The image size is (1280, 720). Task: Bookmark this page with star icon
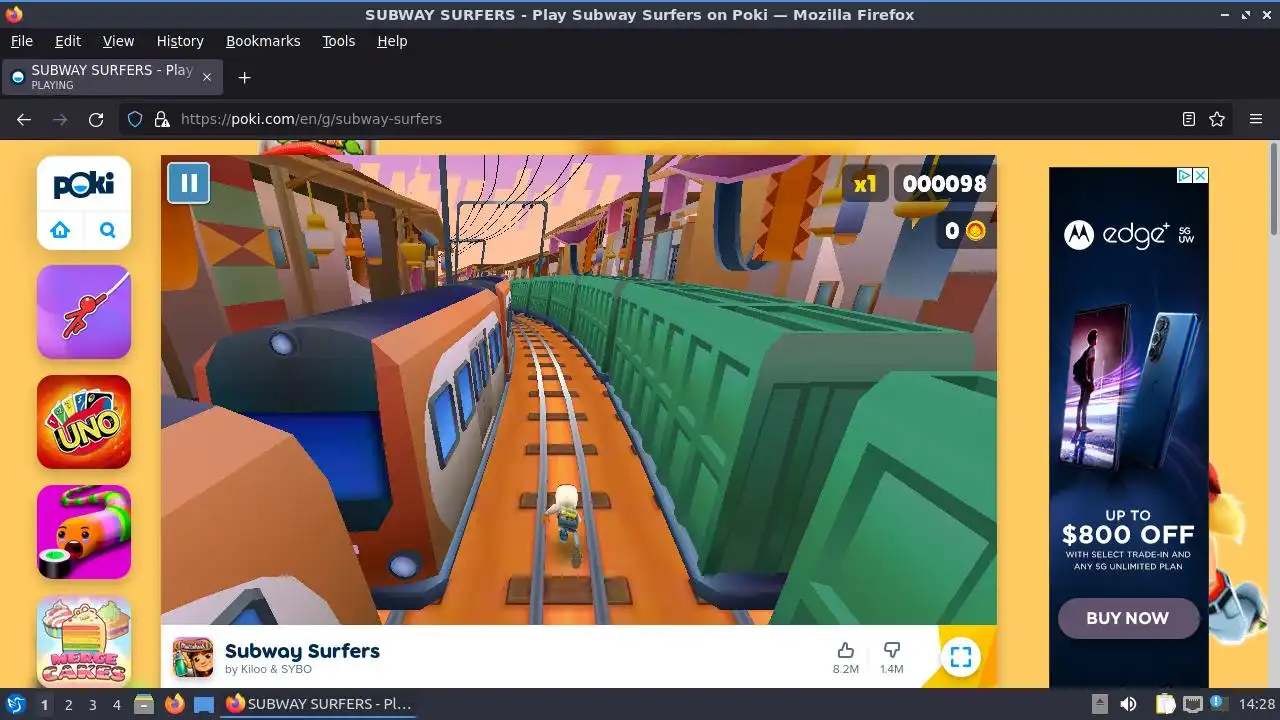click(x=1217, y=119)
